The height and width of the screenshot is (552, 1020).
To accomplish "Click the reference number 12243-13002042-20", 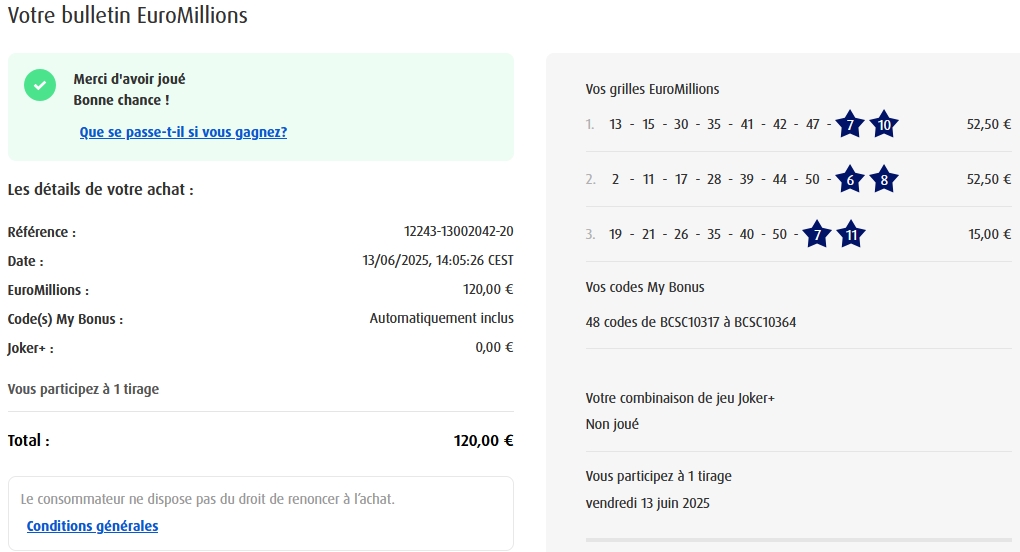I will pyautogui.click(x=458, y=232).
